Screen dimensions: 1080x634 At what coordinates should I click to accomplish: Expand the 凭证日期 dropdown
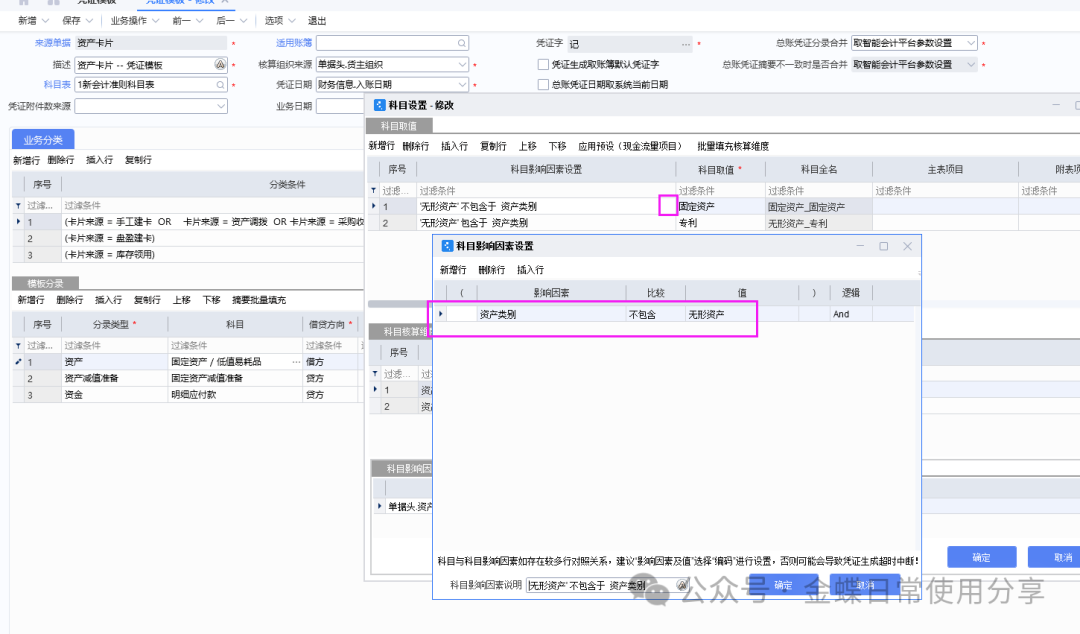[x=462, y=85]
